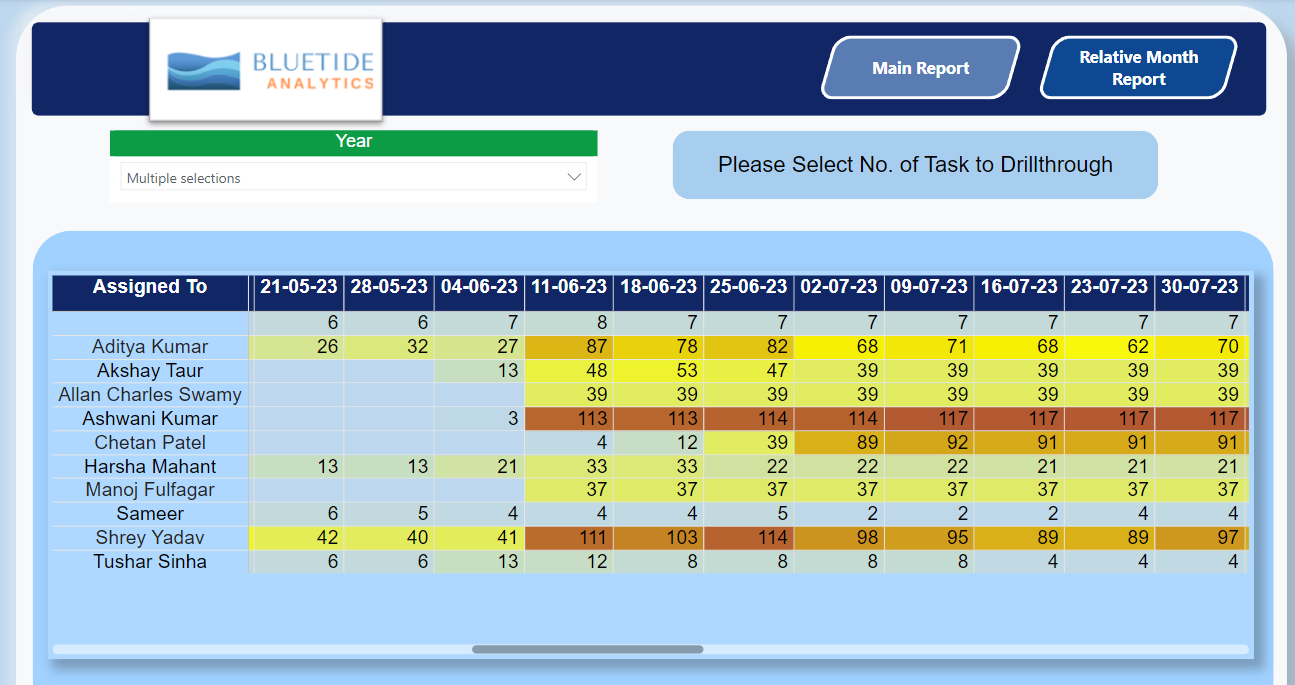The height and width of the screenshot is (685, 1295).
Task: Click the Multiple selections year field
Action: coord(353,178)
